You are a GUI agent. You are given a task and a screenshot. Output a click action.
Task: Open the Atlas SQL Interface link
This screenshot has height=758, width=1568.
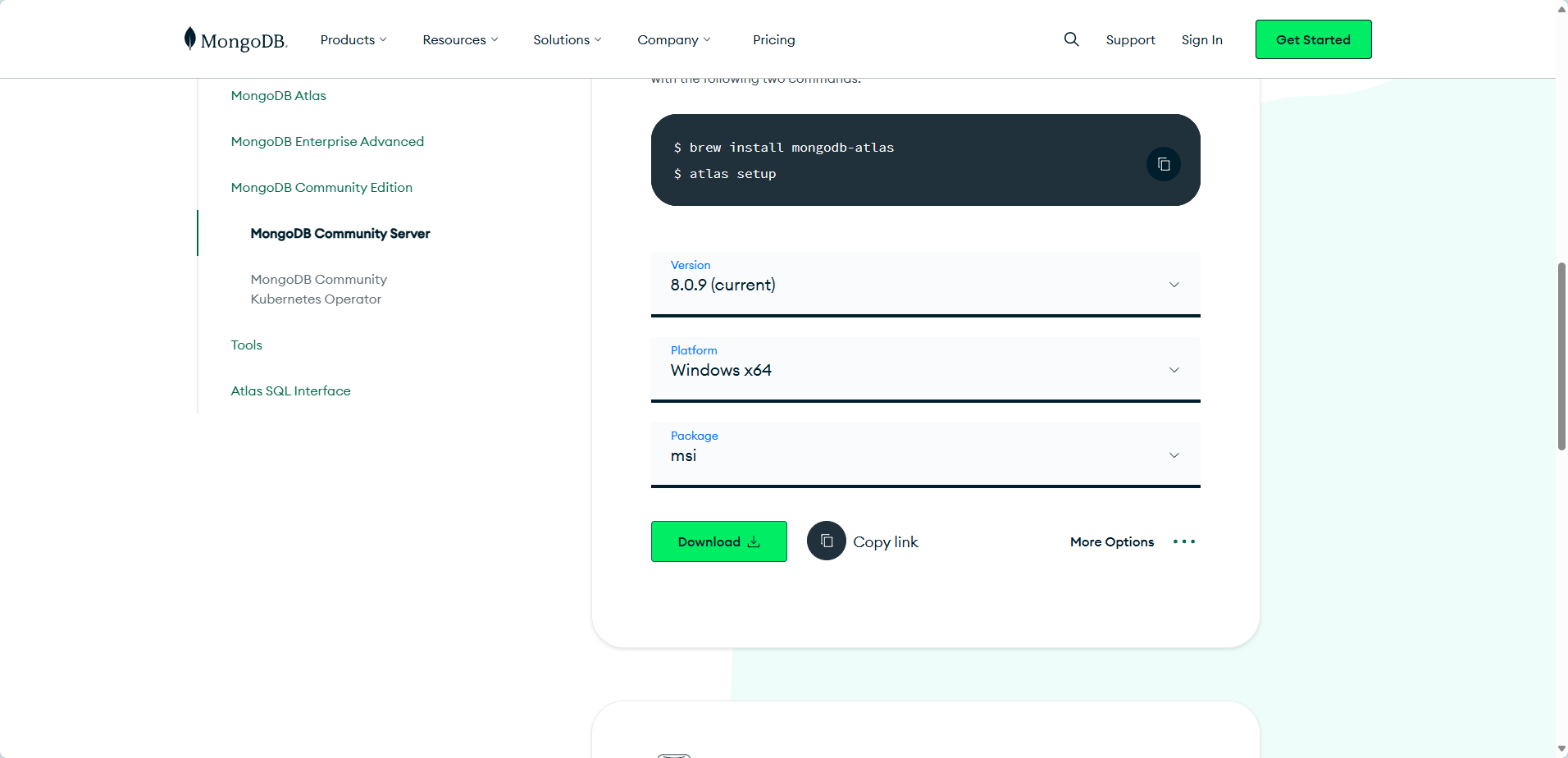290,390
